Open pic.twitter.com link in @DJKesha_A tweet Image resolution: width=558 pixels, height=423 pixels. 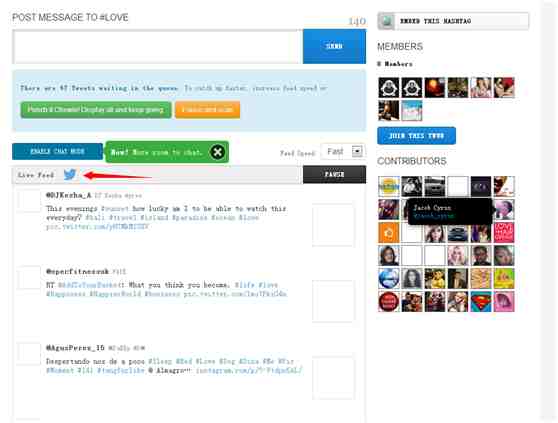[x=97, y=227]
